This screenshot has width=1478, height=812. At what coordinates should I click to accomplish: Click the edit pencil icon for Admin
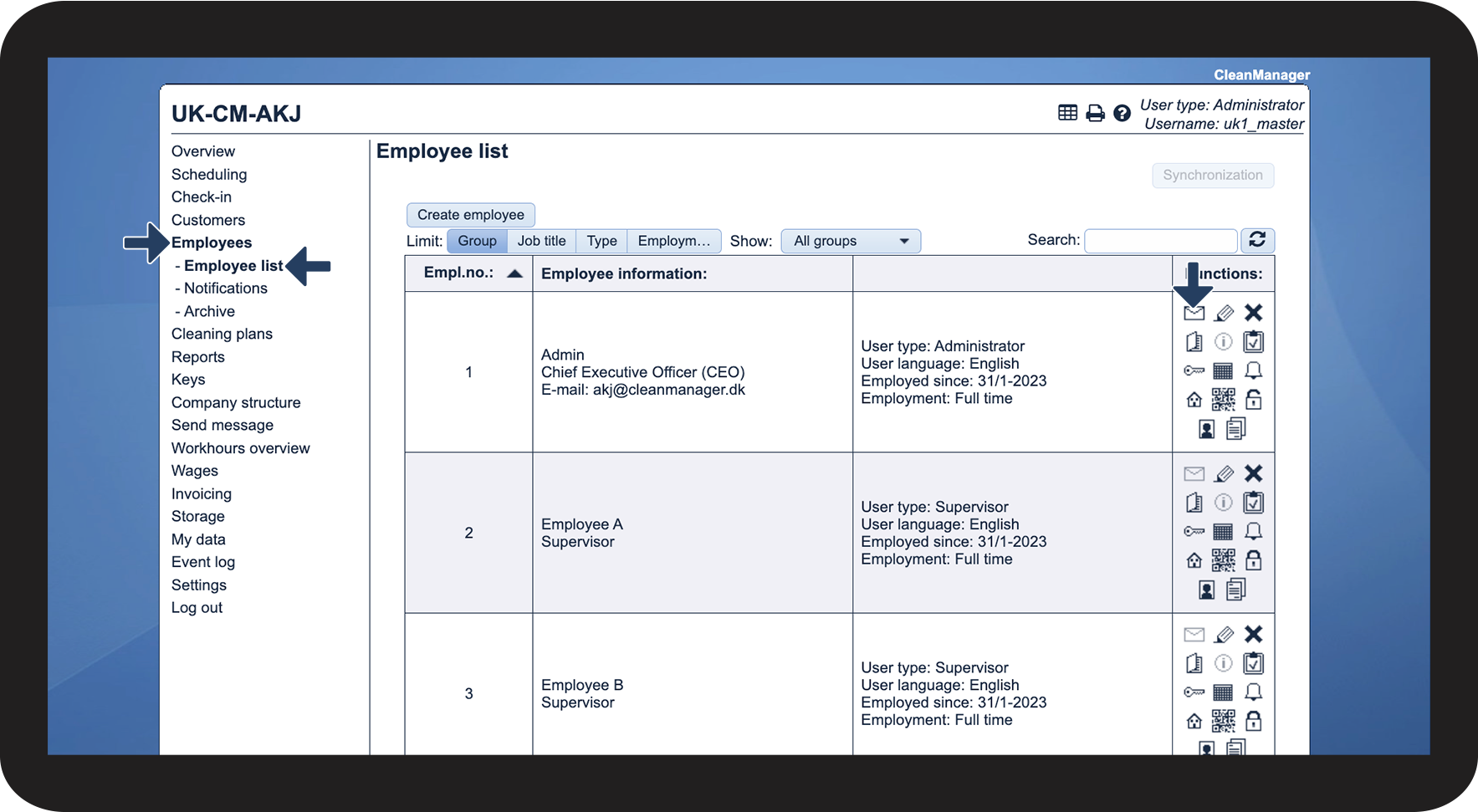coord(1224,313)
